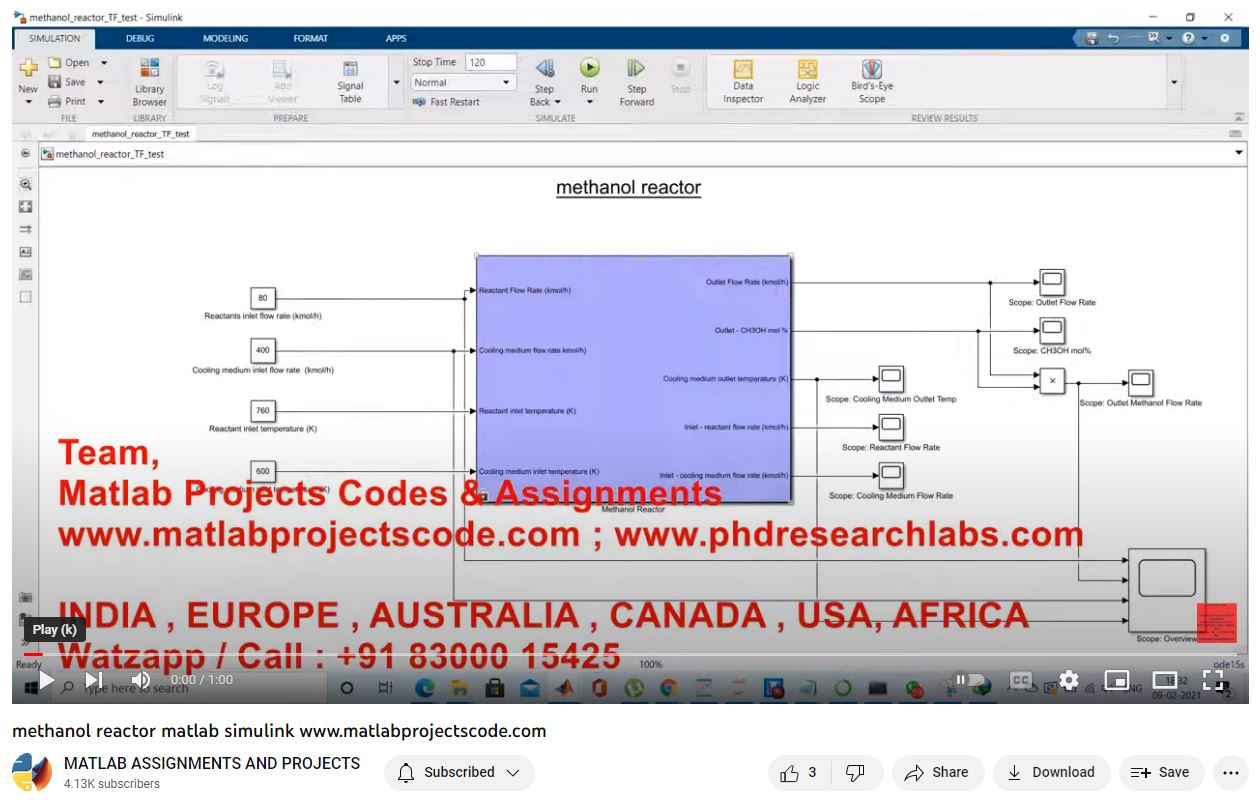Click the channel avatar icon
The image size is (1259, 804).
coord(32,773)
